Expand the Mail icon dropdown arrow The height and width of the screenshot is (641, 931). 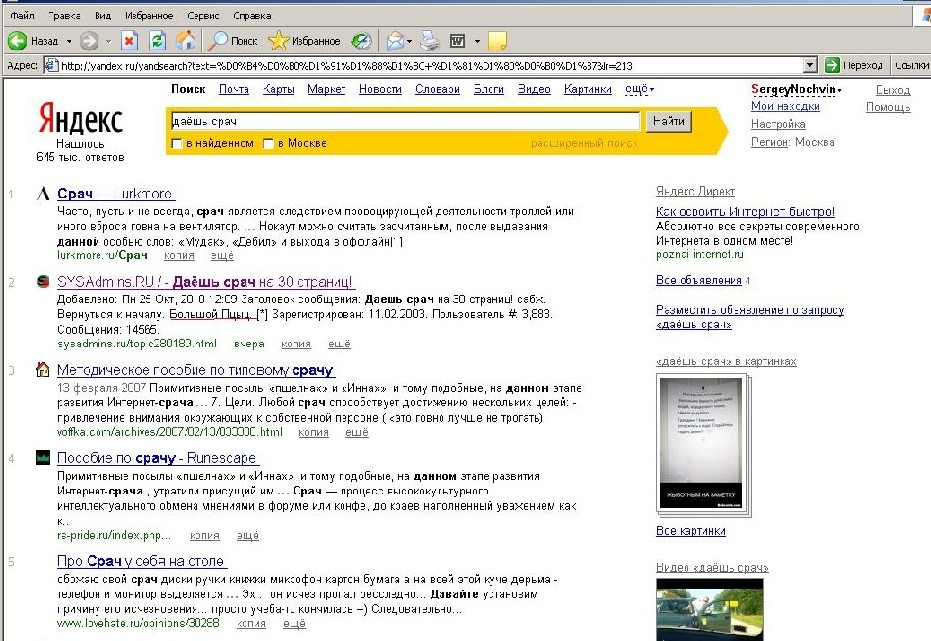pyautogui.click(x=410, y=41)
